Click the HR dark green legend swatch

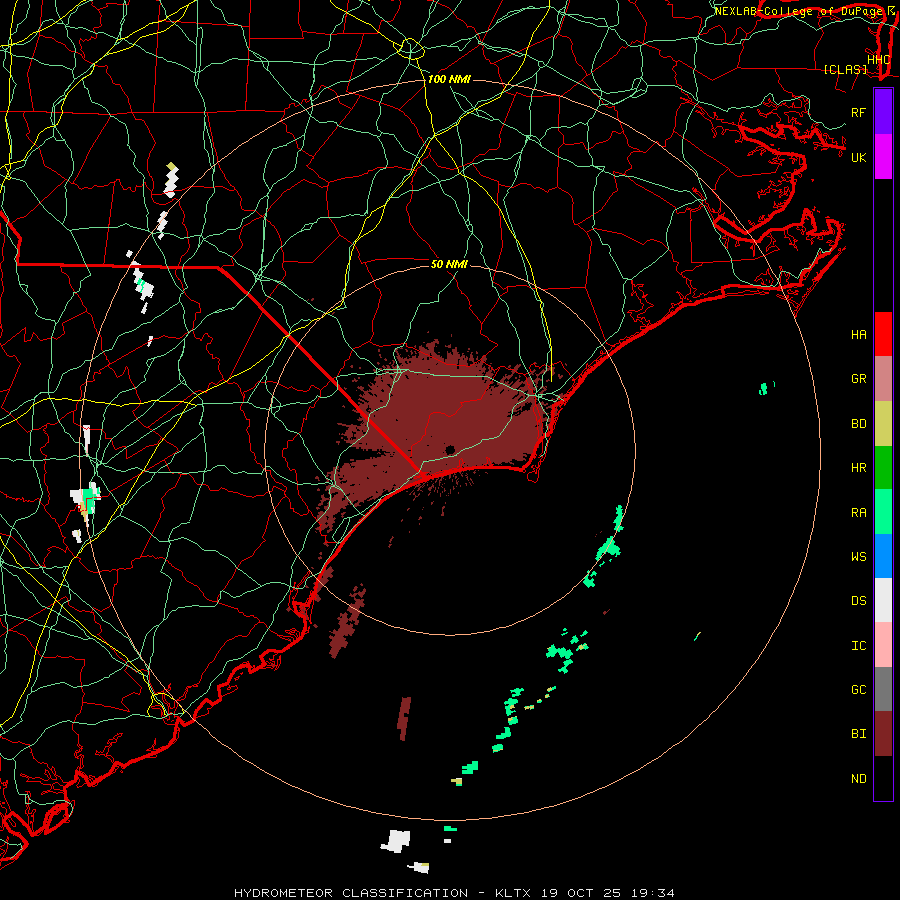pos(883,468)
